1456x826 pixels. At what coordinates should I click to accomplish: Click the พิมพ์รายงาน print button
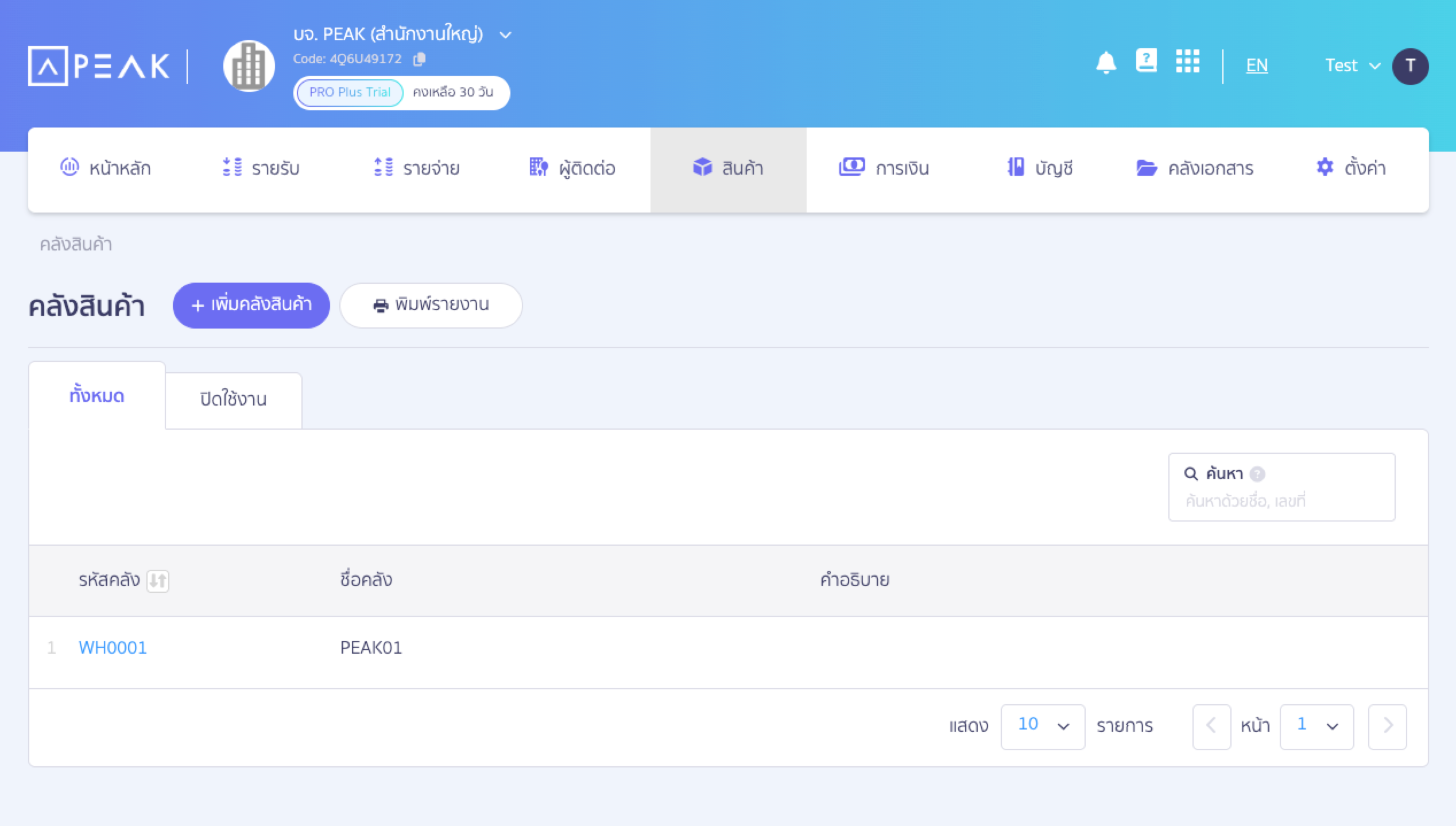[x=431, y=305]
